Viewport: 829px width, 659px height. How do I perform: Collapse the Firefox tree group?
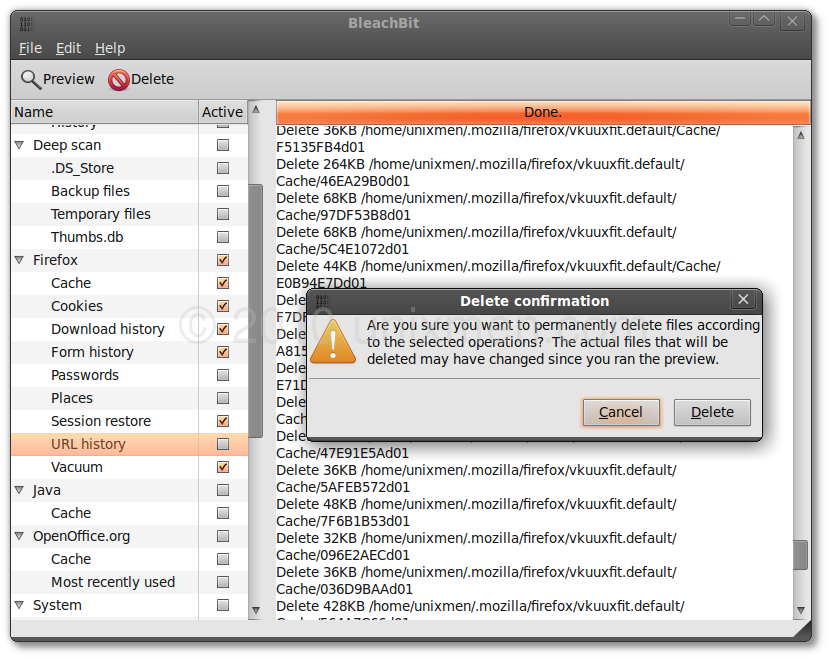coord(20,260)
